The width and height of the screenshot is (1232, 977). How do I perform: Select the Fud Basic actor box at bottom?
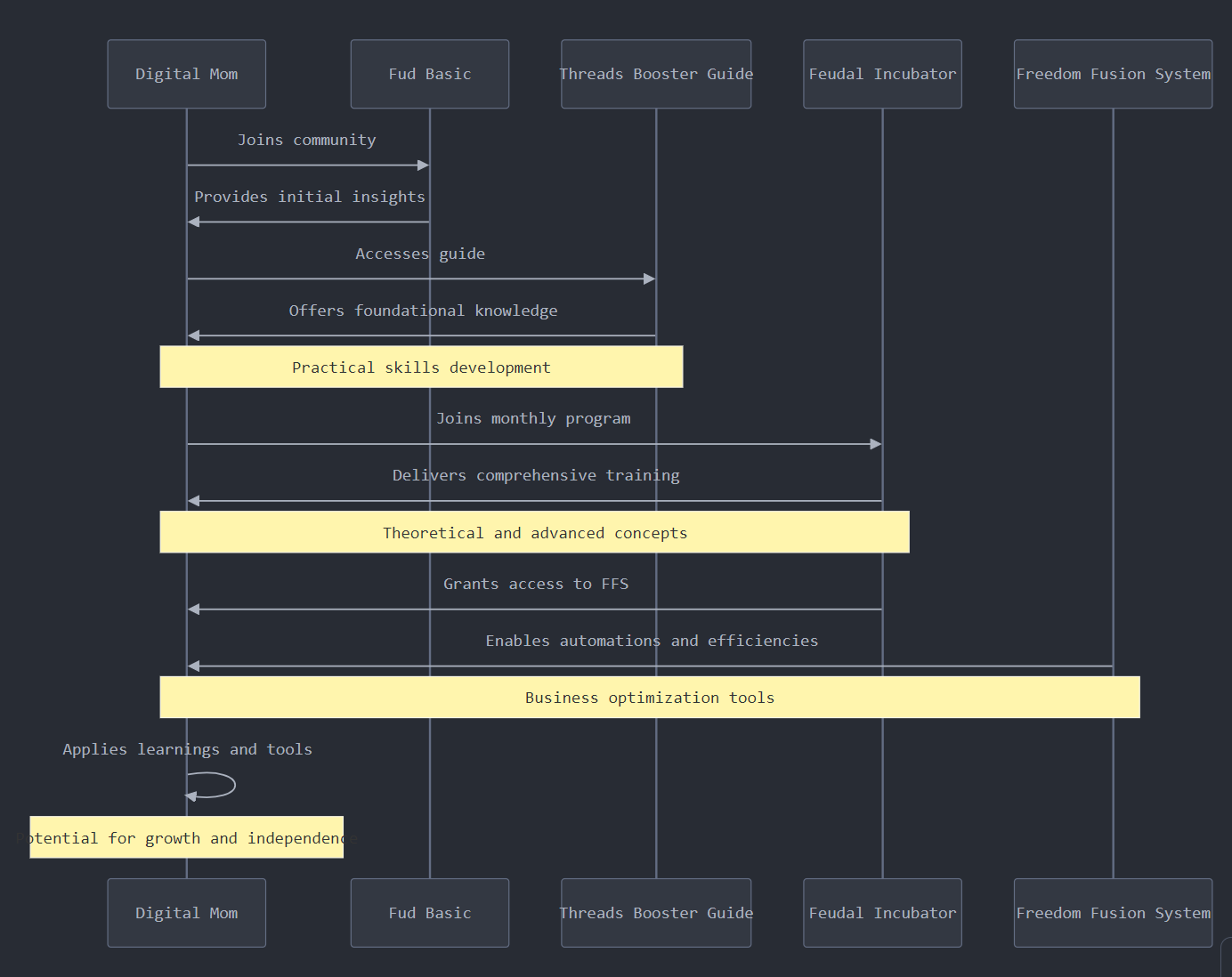(x=429, y=912)
